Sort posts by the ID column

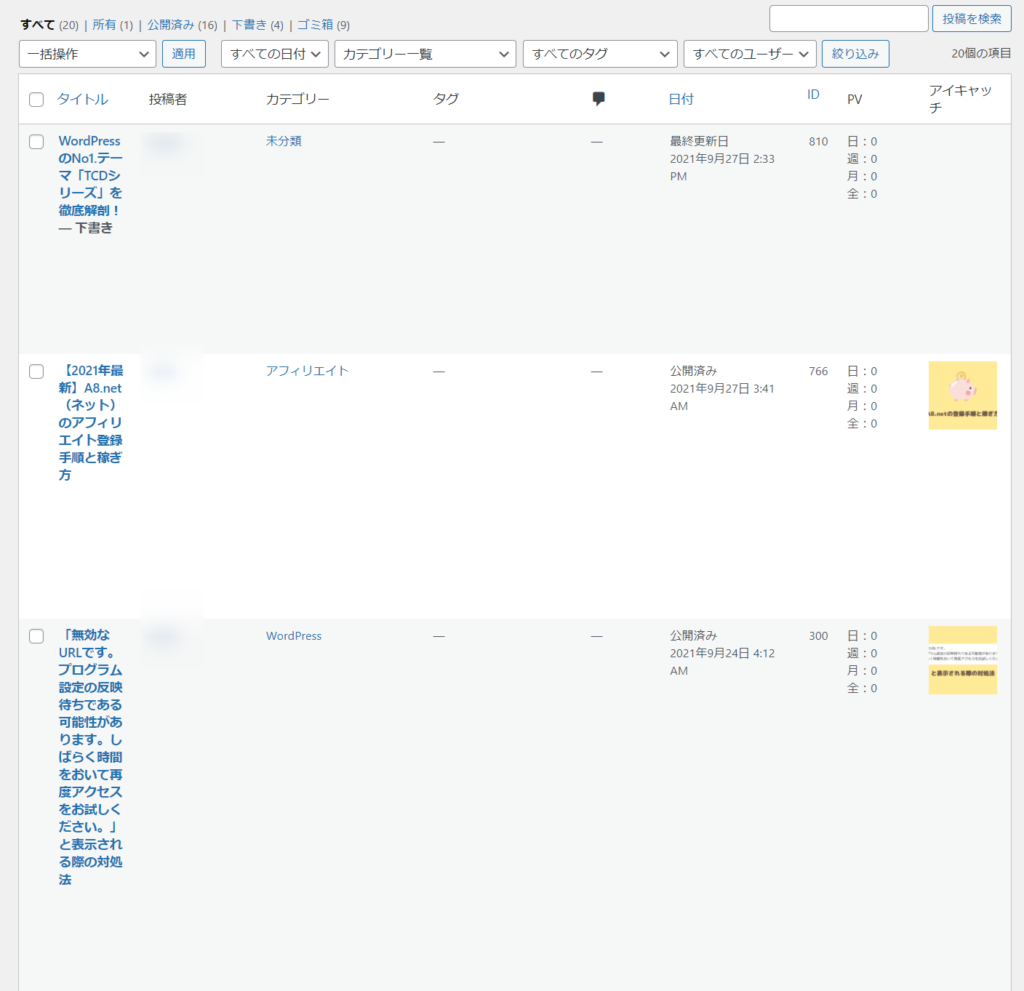tap(813, 94)
